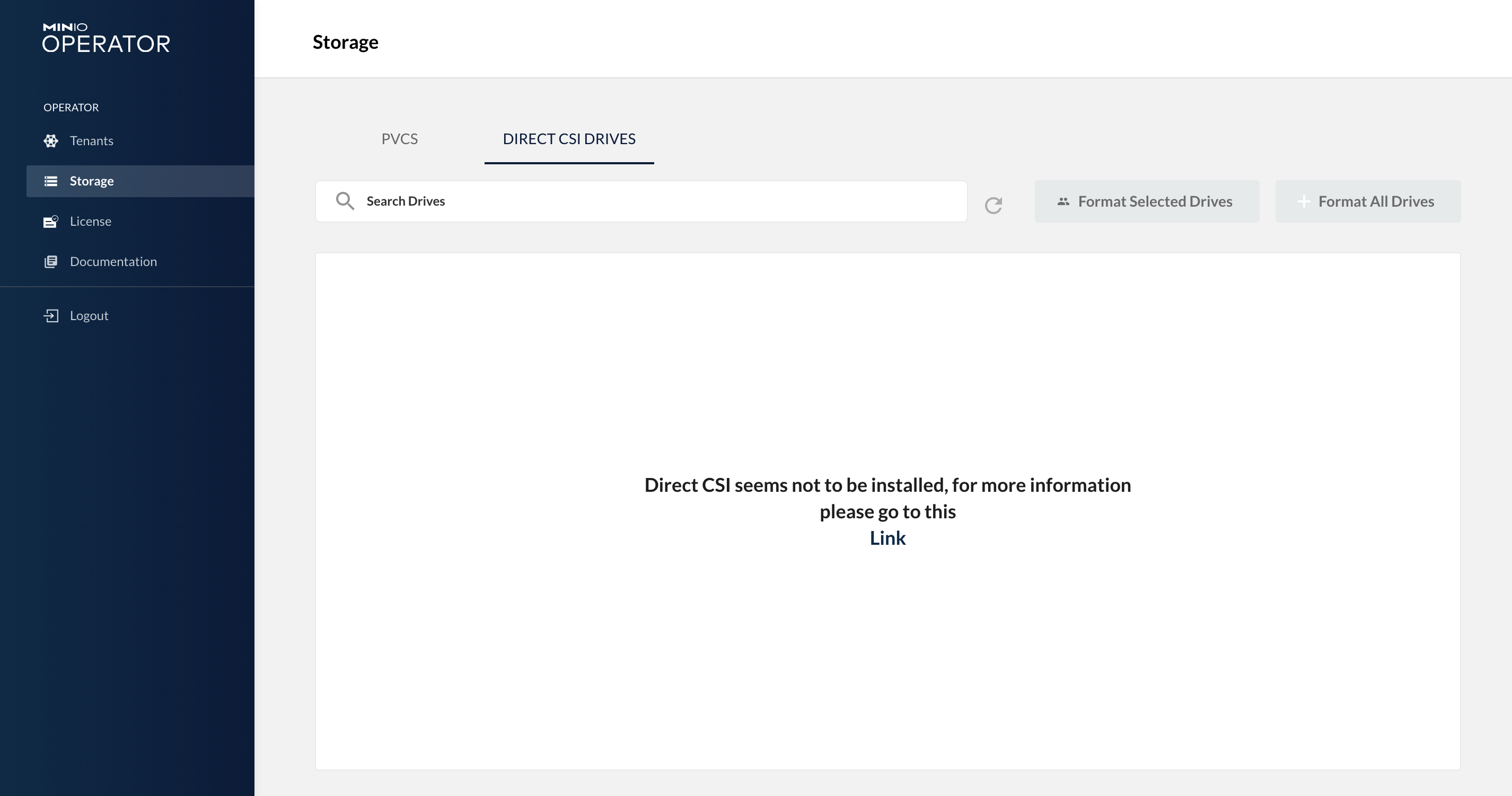Follow the Direct CSI info Link
Viewport: 1512px width, 796px height.
(x=887, y=538)
